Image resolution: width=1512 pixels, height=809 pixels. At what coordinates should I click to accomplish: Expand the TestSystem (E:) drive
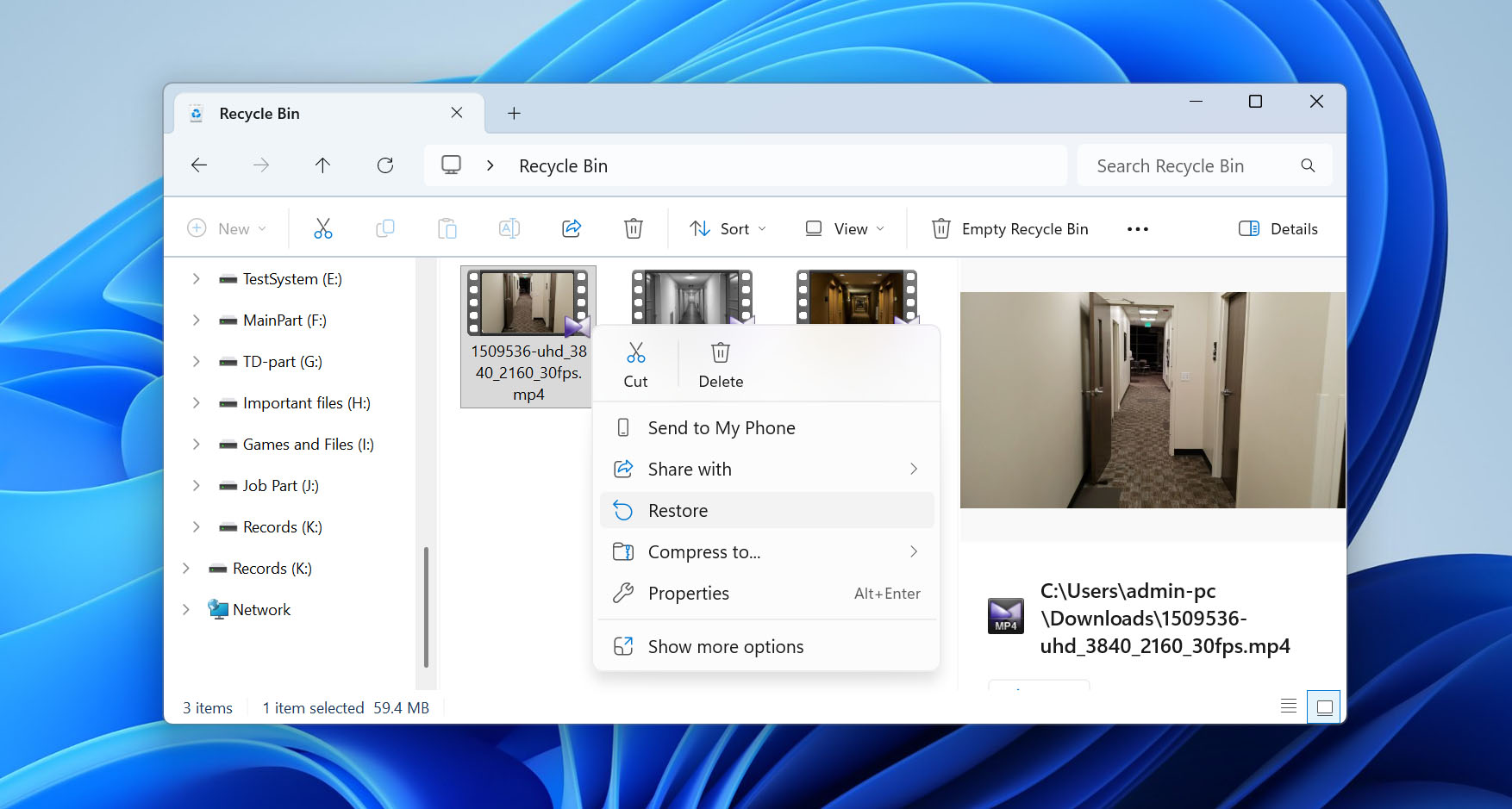click(197, 279)
